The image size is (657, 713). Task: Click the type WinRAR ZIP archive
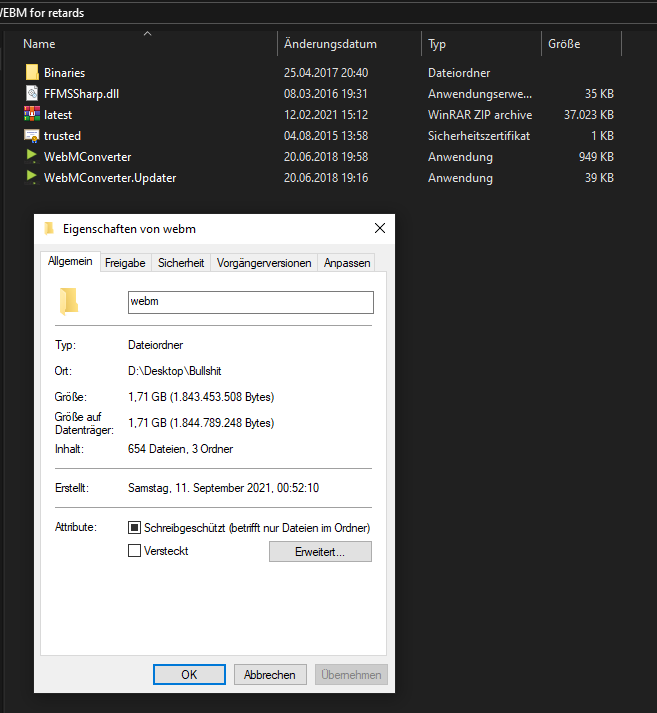[480, 115]
